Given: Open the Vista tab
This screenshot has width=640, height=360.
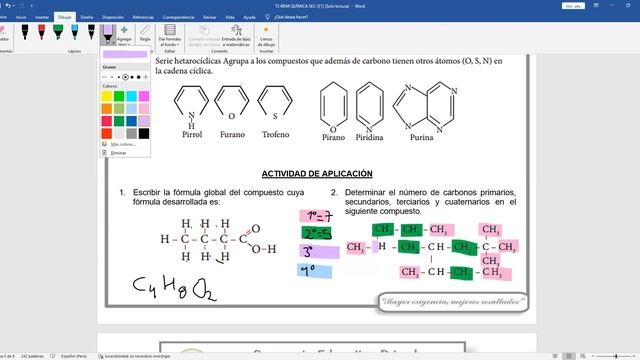Looking at the screenshot, I should (230, 17).
